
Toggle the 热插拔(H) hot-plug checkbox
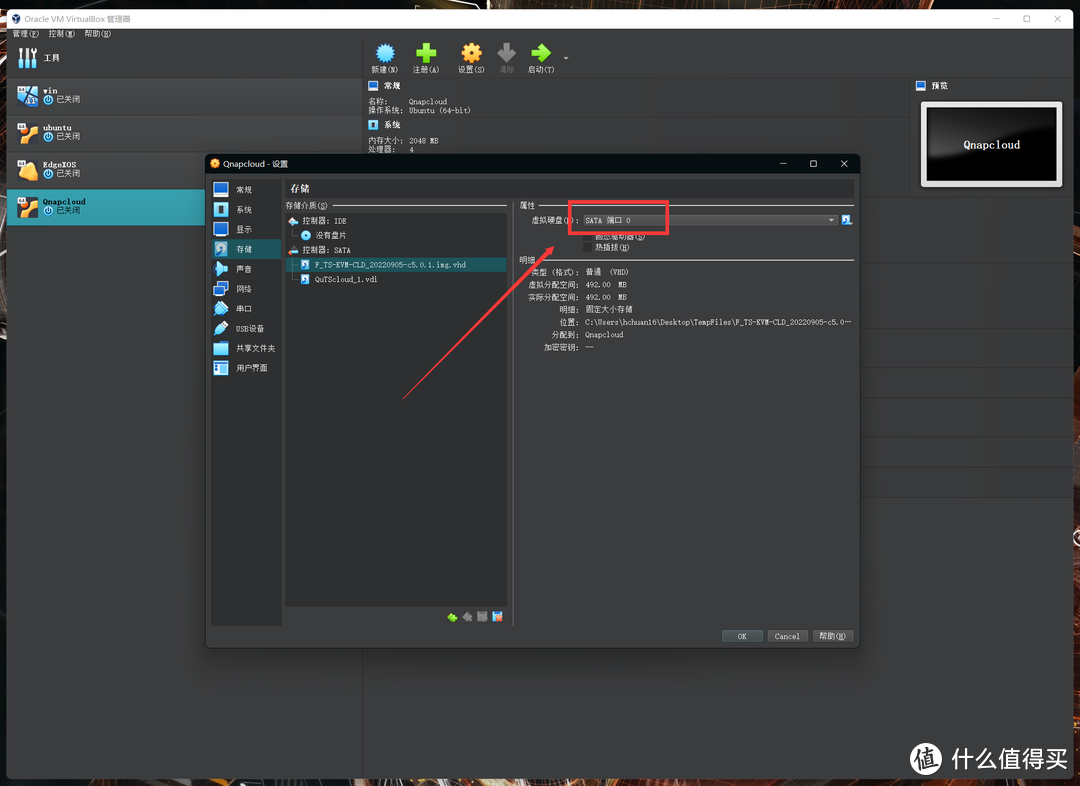point(588,247)
